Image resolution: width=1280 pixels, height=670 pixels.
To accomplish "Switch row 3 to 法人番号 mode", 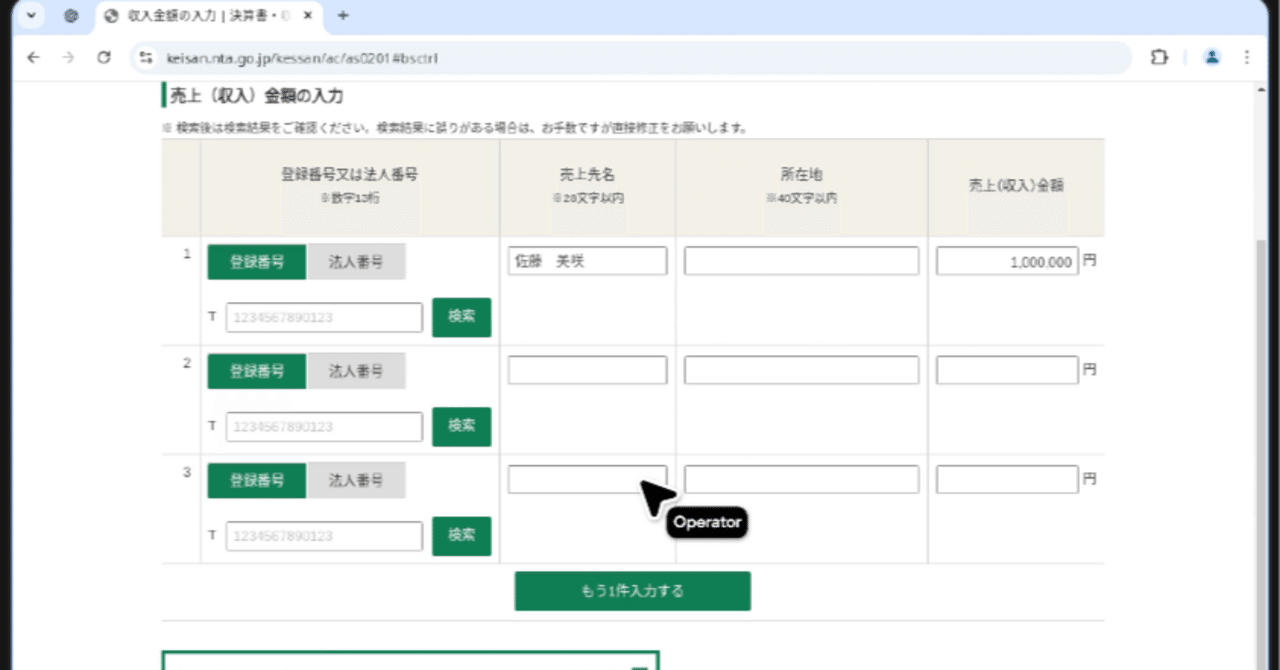I will [357, 480].
